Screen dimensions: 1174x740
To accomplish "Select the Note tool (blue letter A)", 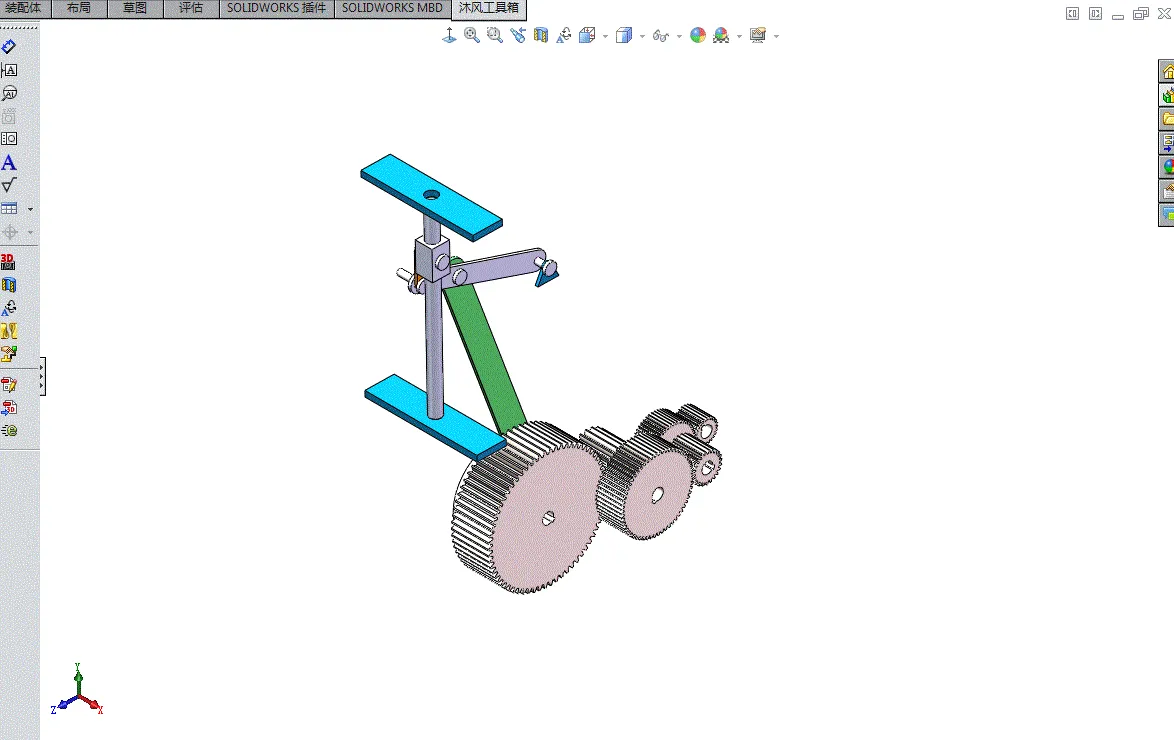I will [x=9, y=163].
